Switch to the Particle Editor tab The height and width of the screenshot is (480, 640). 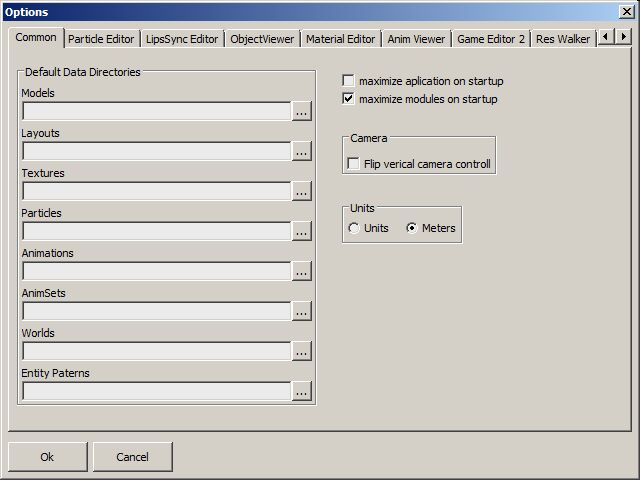(101, 39)
